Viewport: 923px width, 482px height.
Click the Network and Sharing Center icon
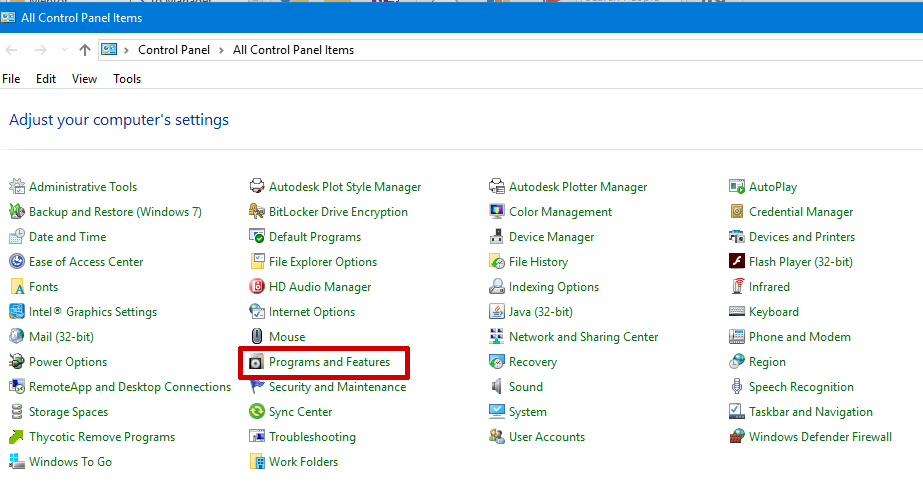[x=497, y=337]
